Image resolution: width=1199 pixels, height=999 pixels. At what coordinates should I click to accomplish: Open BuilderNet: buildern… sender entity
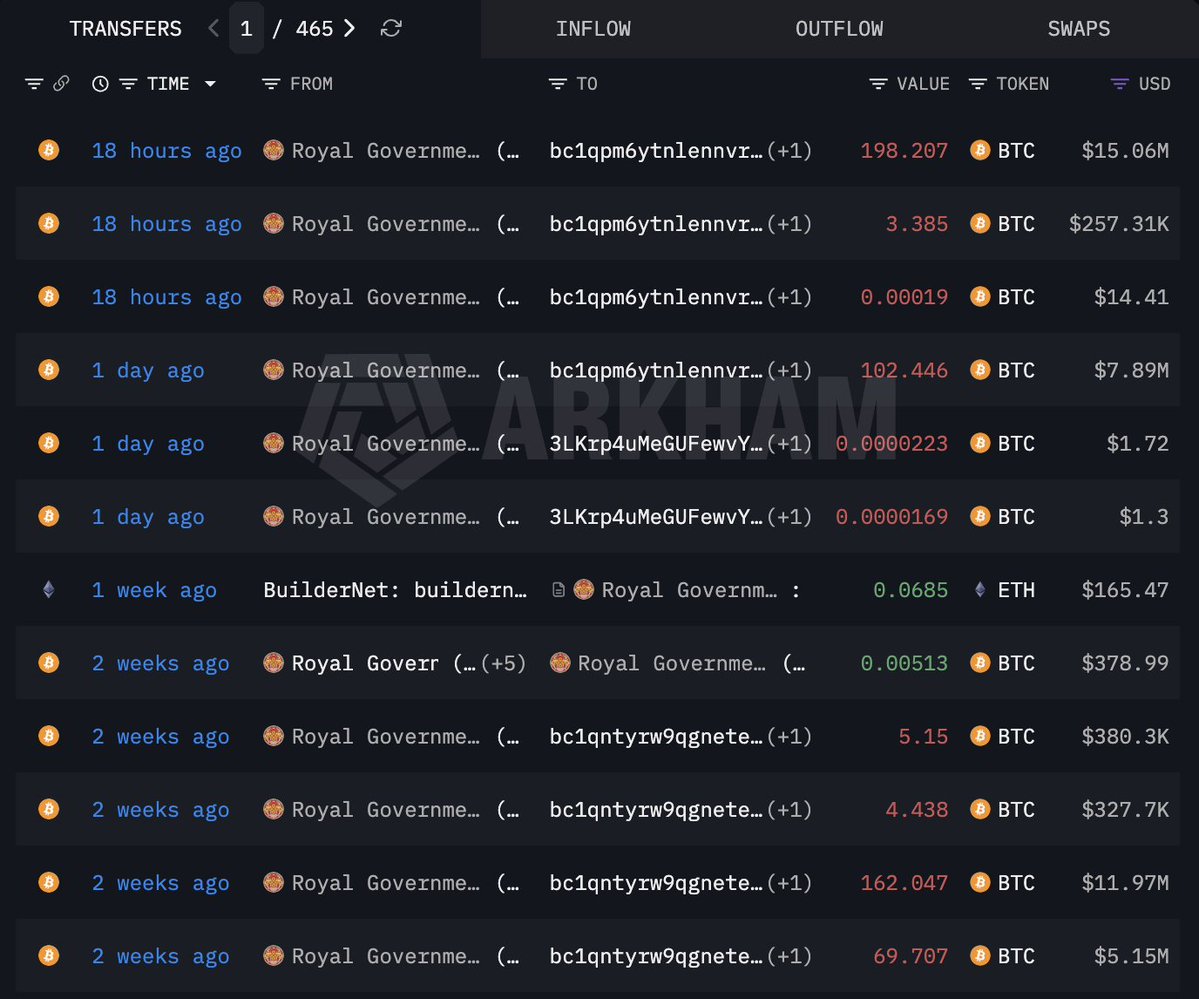pos(395,590)
